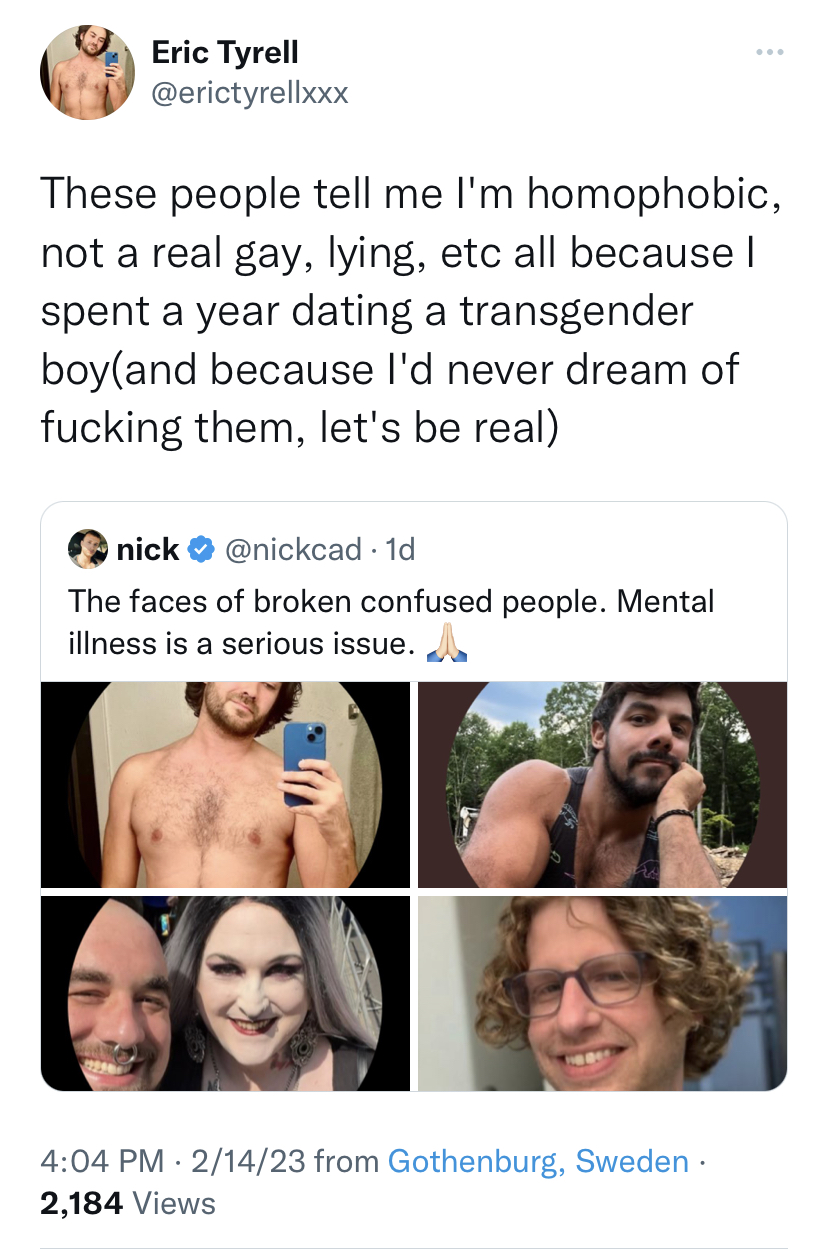The width and height of the screenshot is (828, 1251).
Task: Open the dropdown menu via the ellipsis icon
Action: point(768,51)
